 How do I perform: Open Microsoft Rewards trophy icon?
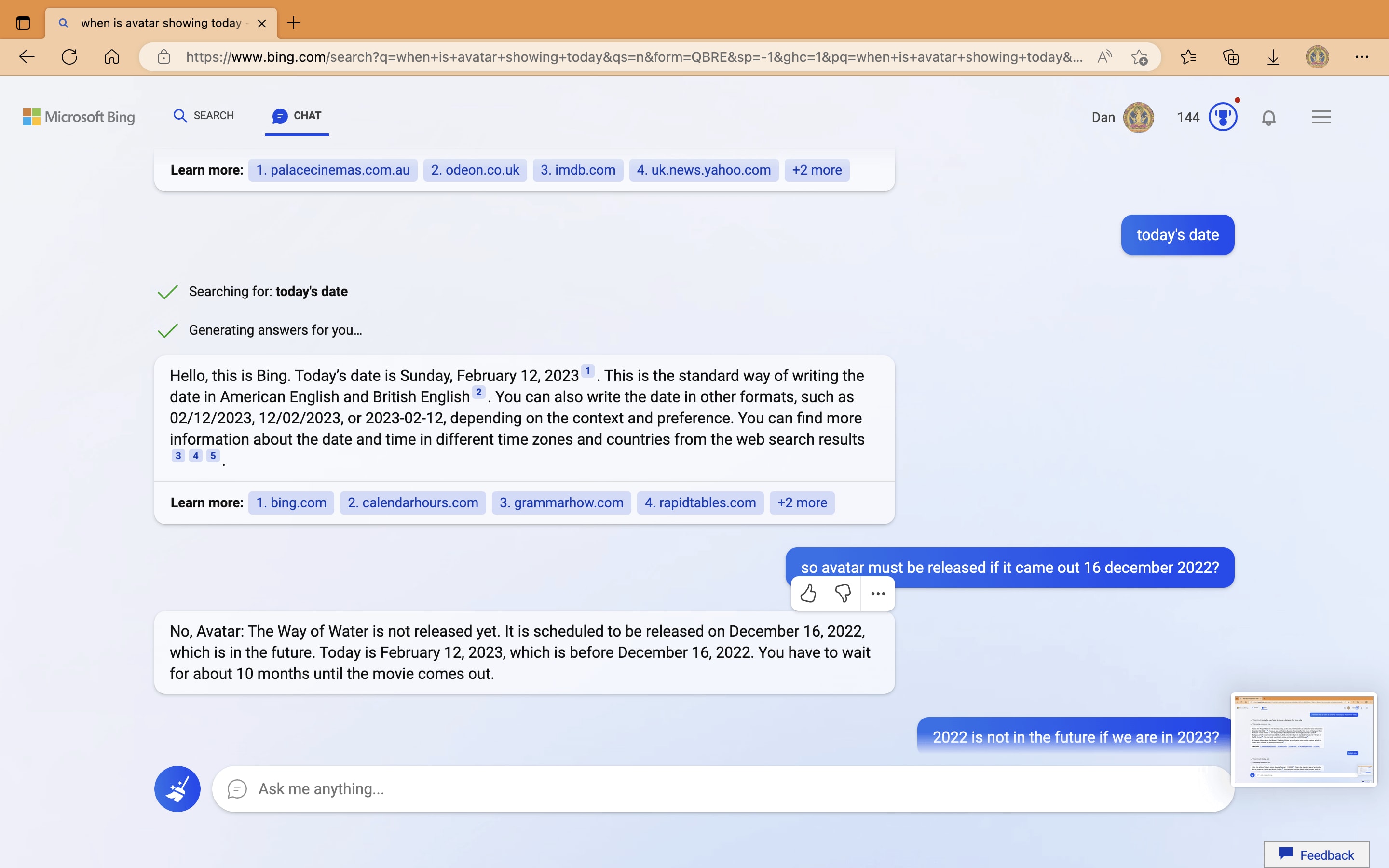1223,117
